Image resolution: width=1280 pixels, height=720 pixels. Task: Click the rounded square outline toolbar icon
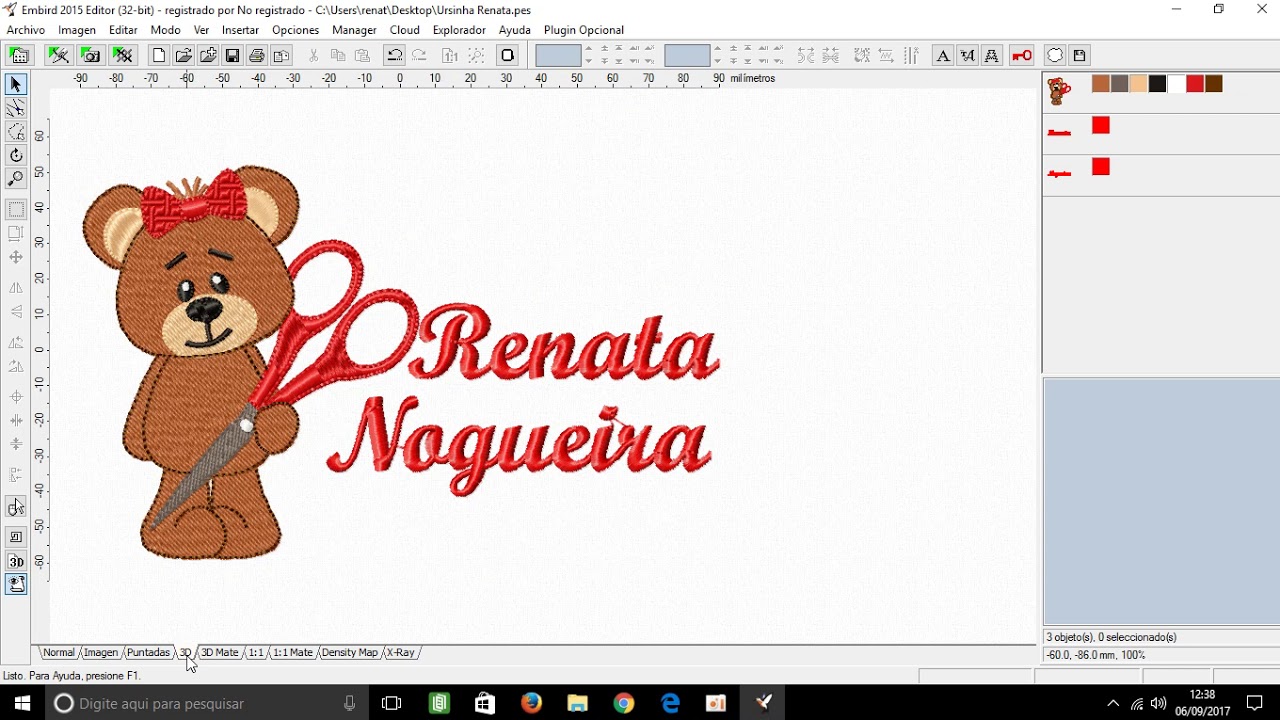(508, 56)
